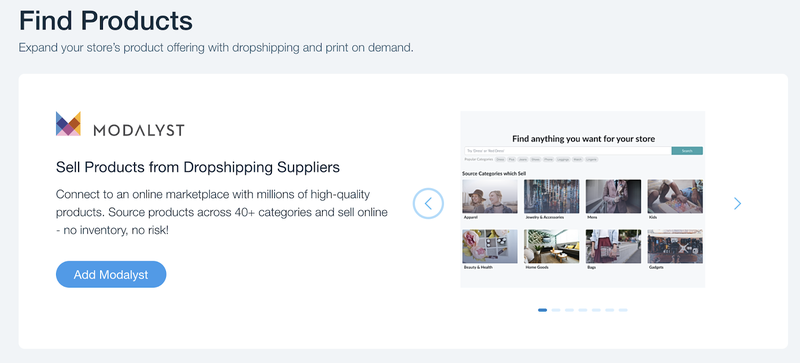Click the Modalyst logo icon
800x363 pixels.
(68, 124)
